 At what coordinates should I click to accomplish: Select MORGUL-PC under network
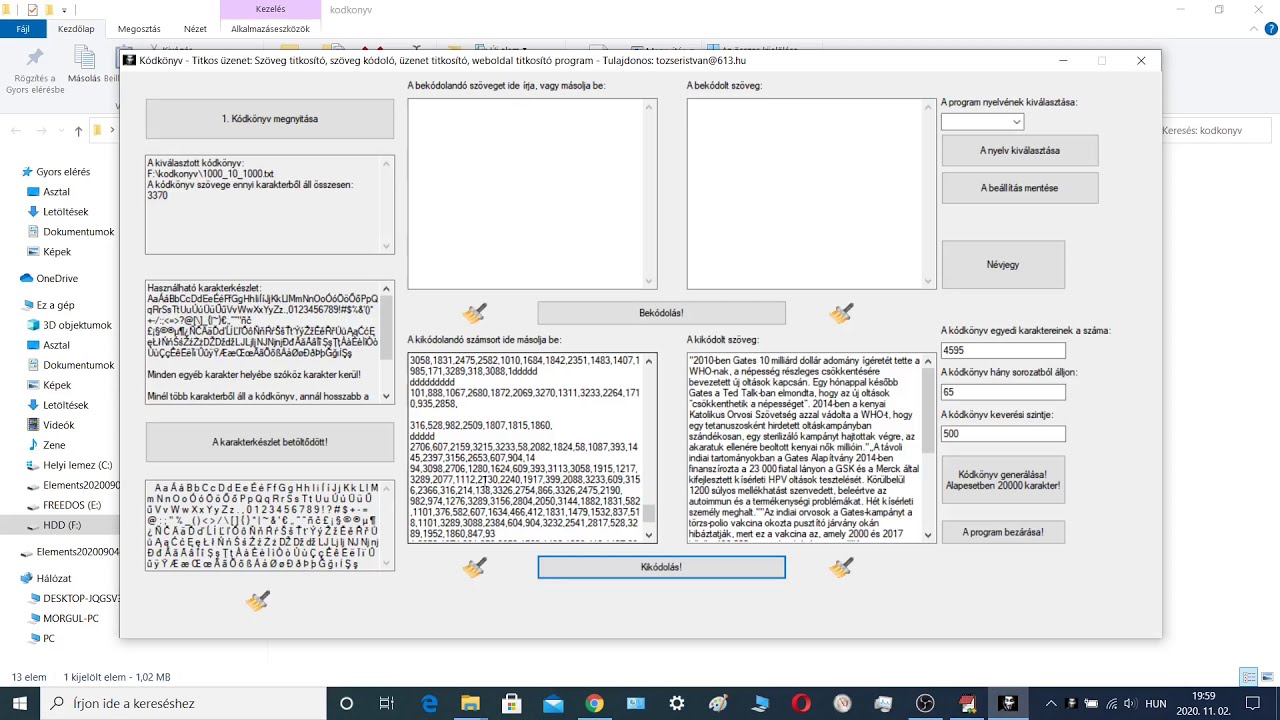click(x=70, y=618)
